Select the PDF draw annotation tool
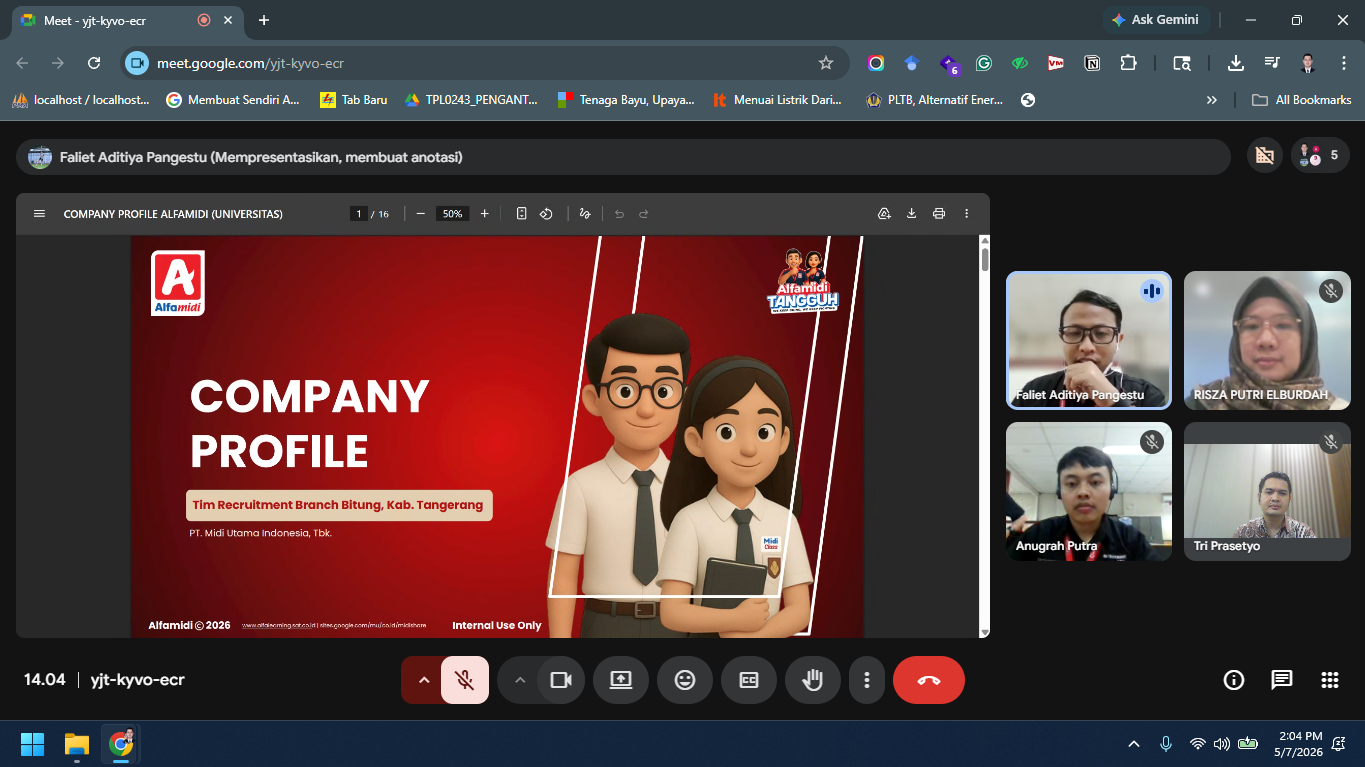This screenshot has height=767, width=1365. [585, 214]
